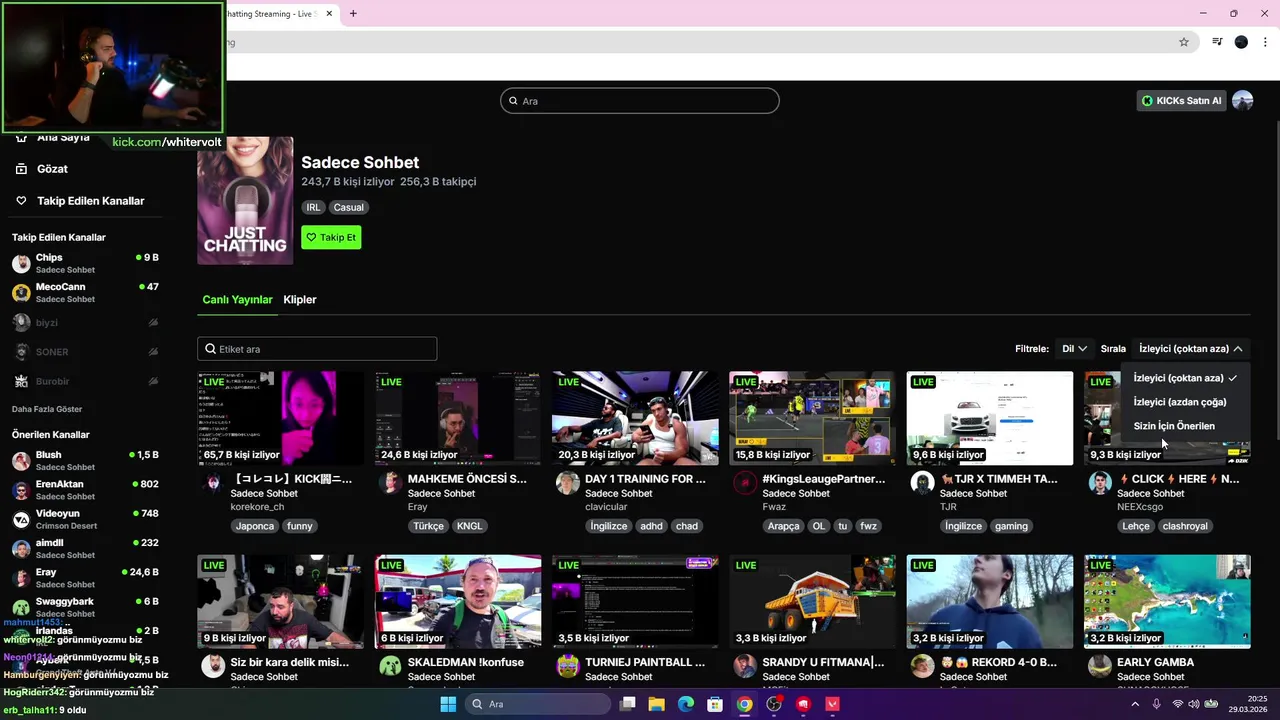Open offline biyzi channel avatar

point(21,322)
